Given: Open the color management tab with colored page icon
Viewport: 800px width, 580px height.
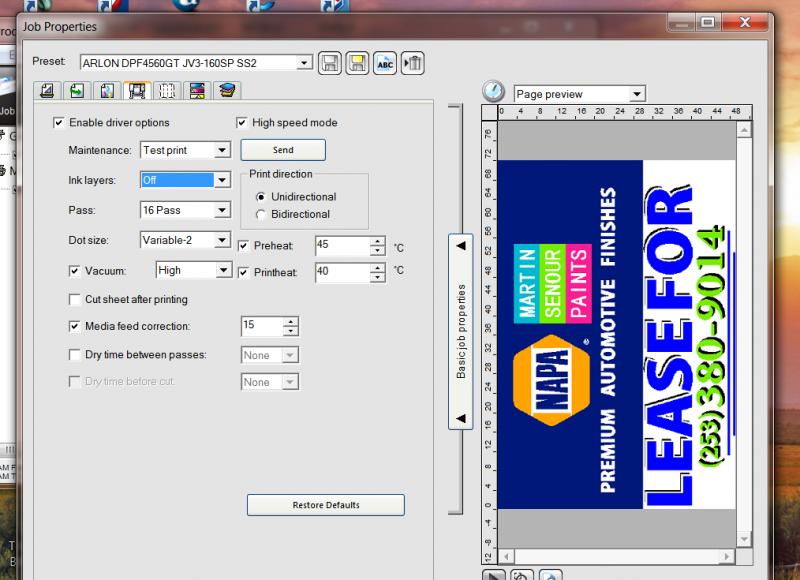Looking at the screenshot, I should point(107,91).
